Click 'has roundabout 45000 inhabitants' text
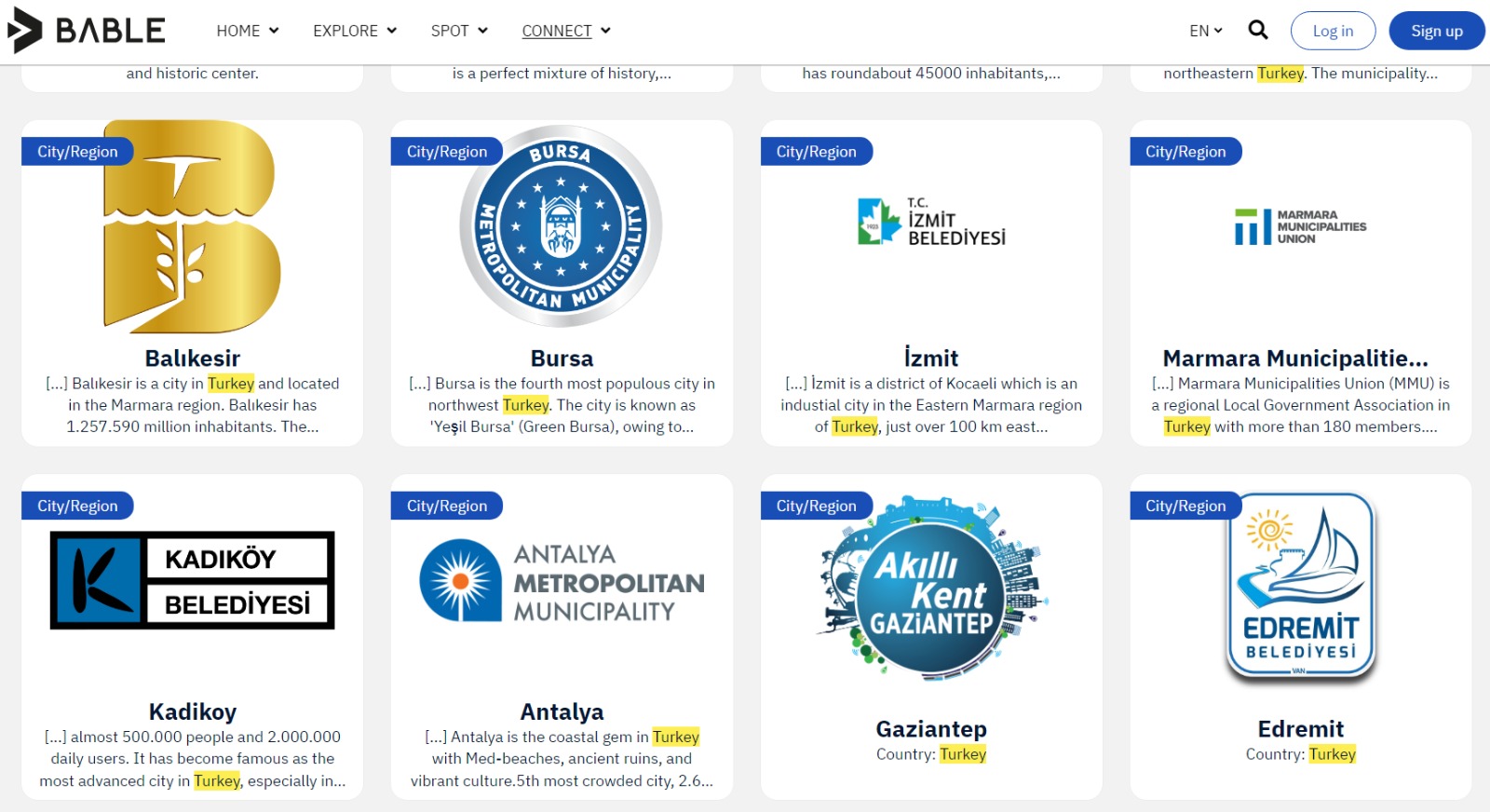This screenshot has height=812, width=1490. tap(931, 74)
